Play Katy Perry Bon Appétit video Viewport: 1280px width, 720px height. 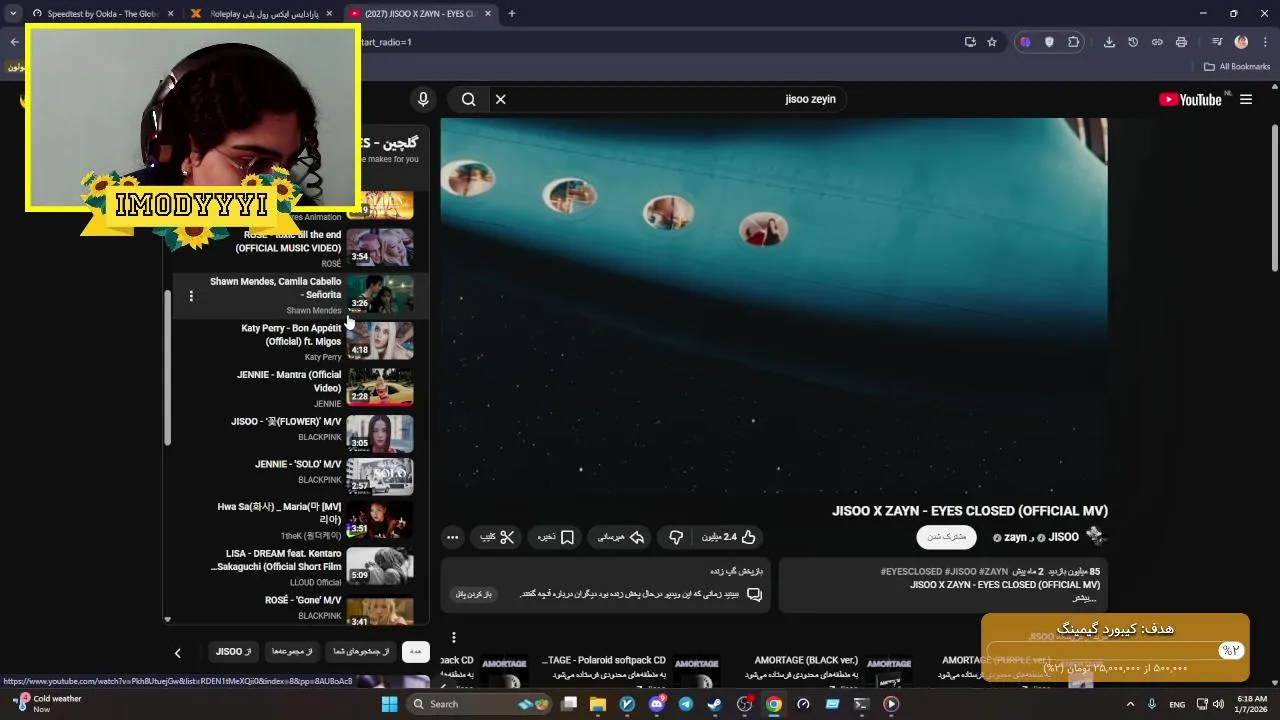pyautogui.click(x=300, y=341)
